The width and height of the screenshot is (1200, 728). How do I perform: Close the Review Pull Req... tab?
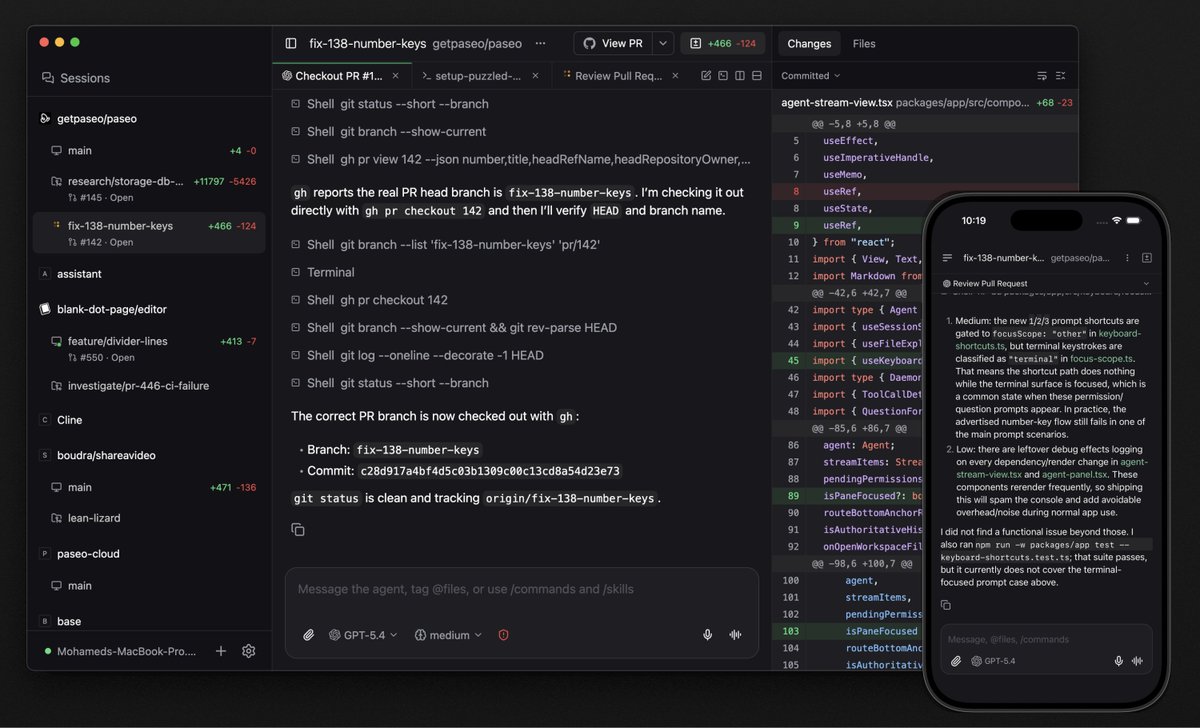(x=675, y=75)
